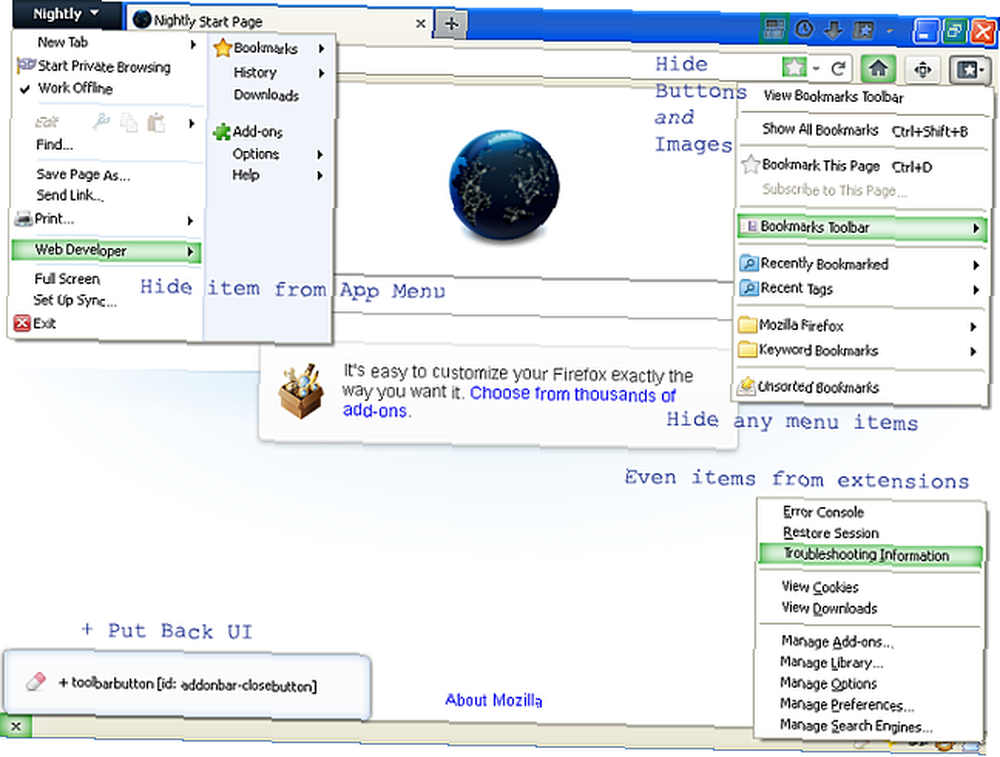The width and height of the screenshot is (1000, 757).
Task: Close the add-on bar with X button
Action: click(16, 726)
